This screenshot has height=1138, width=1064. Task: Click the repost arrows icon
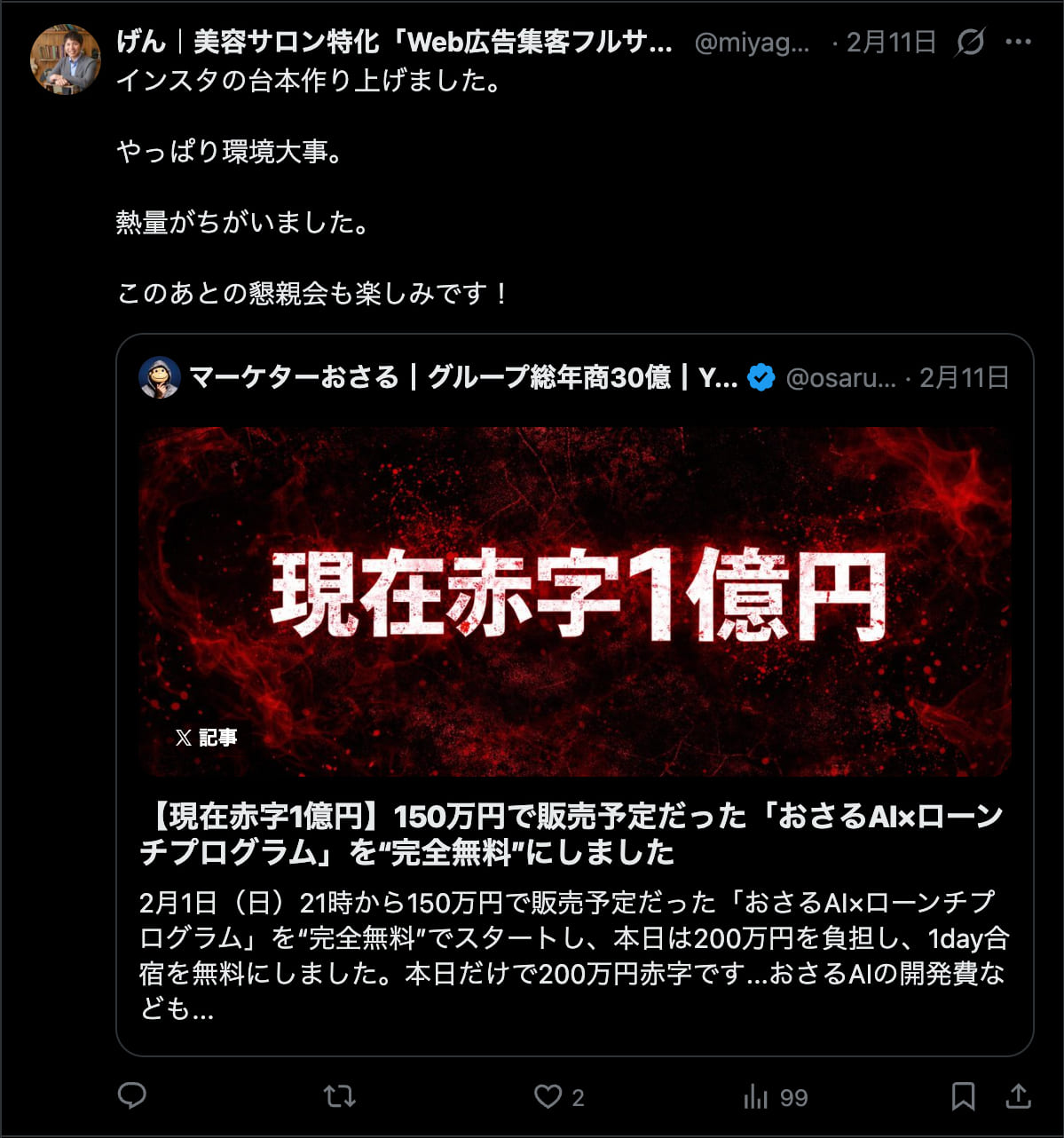click(x=340, y=1097)
